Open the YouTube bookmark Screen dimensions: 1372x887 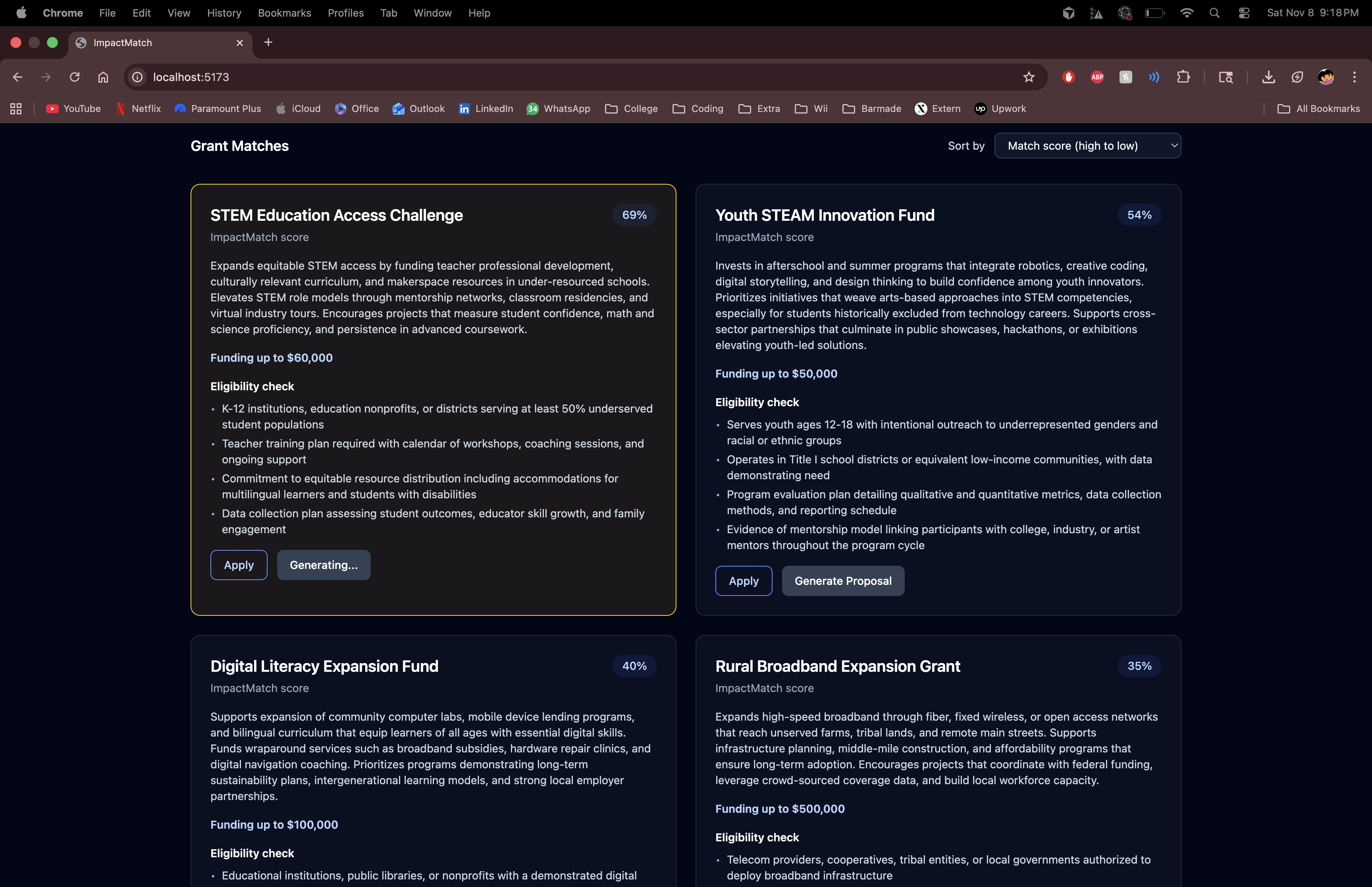[73, 109]
